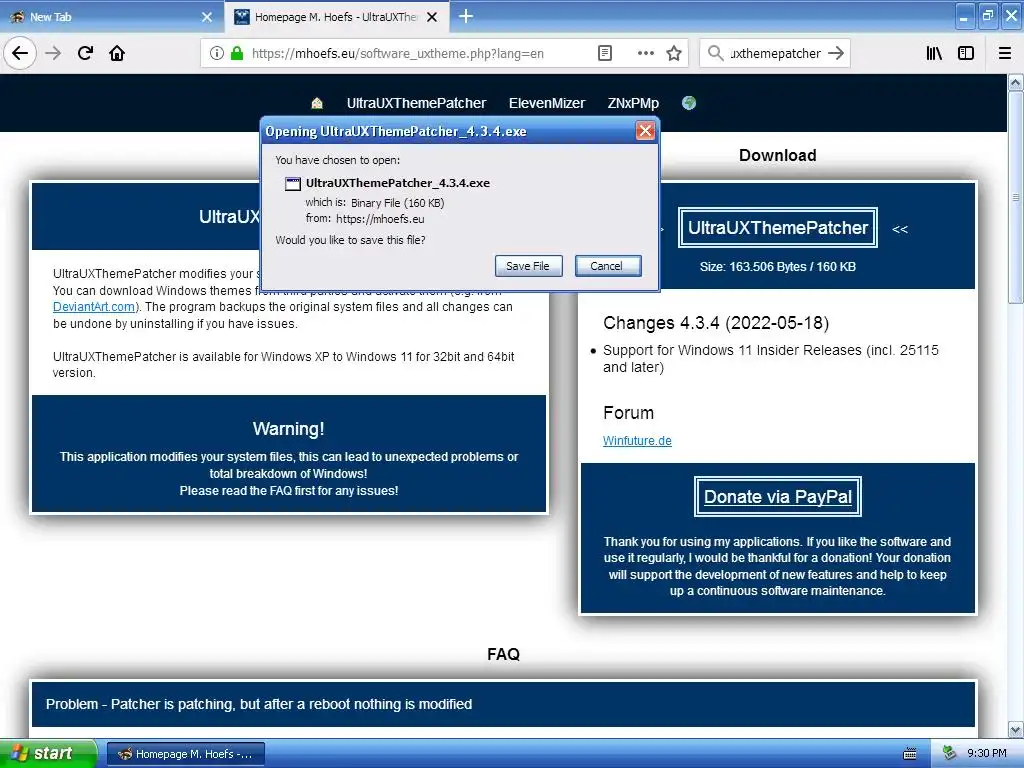
Task: Click the search magnifier icon
Action: pos(716,53)
